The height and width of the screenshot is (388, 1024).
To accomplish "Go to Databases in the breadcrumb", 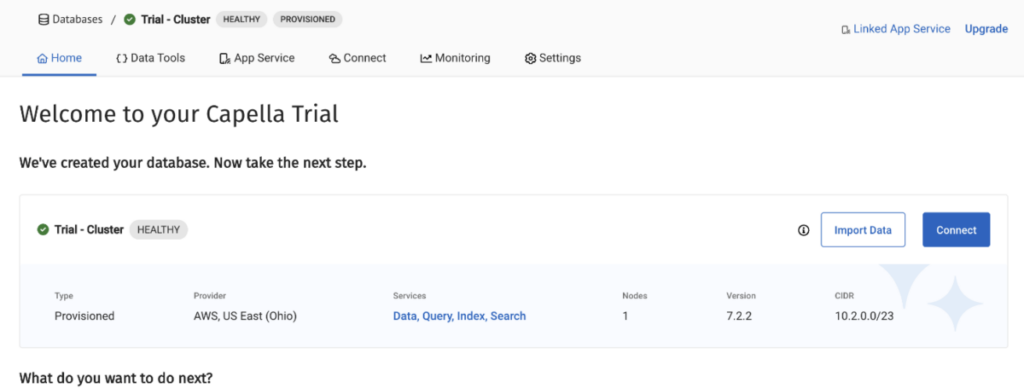I will pos(77,20).
